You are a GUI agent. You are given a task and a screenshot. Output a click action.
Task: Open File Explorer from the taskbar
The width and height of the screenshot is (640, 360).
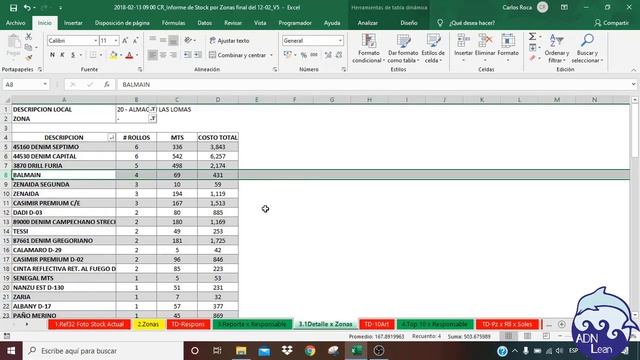(x=241, y=351)
